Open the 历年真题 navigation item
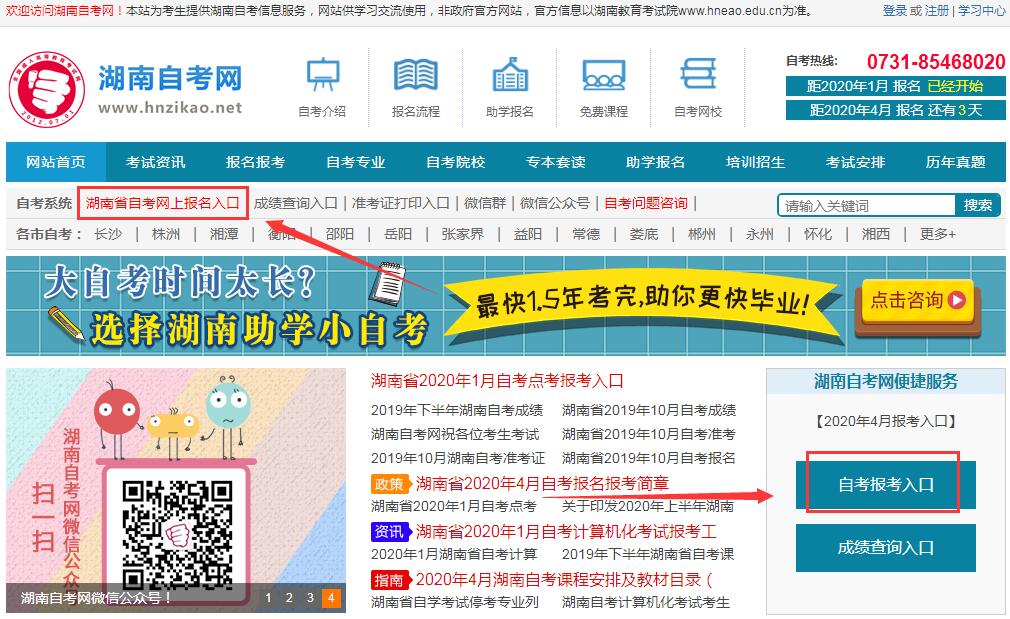 point(955,162)
